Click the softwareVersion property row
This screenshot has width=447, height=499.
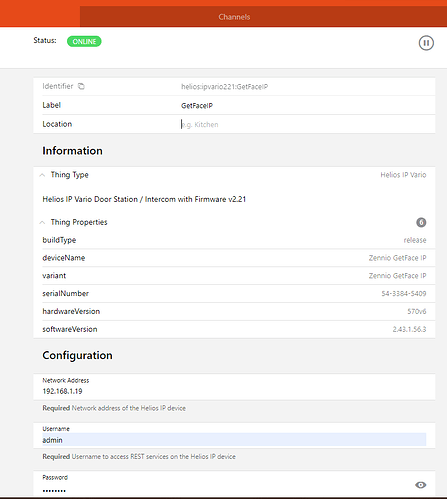click(234, 329)
